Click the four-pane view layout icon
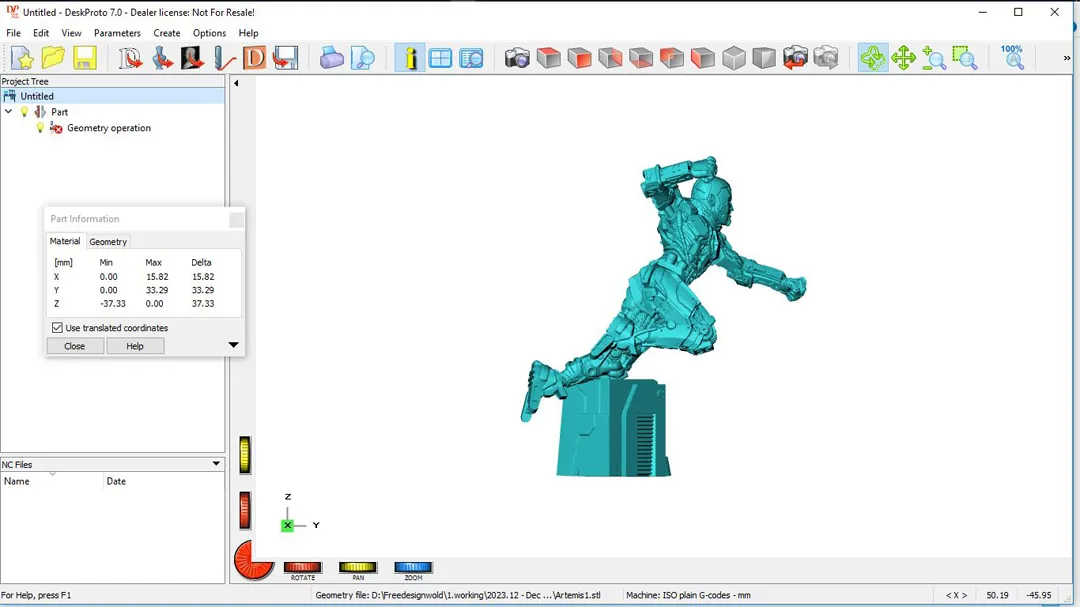The width and height of the screenshot is (1080, 607). point(440,58)
